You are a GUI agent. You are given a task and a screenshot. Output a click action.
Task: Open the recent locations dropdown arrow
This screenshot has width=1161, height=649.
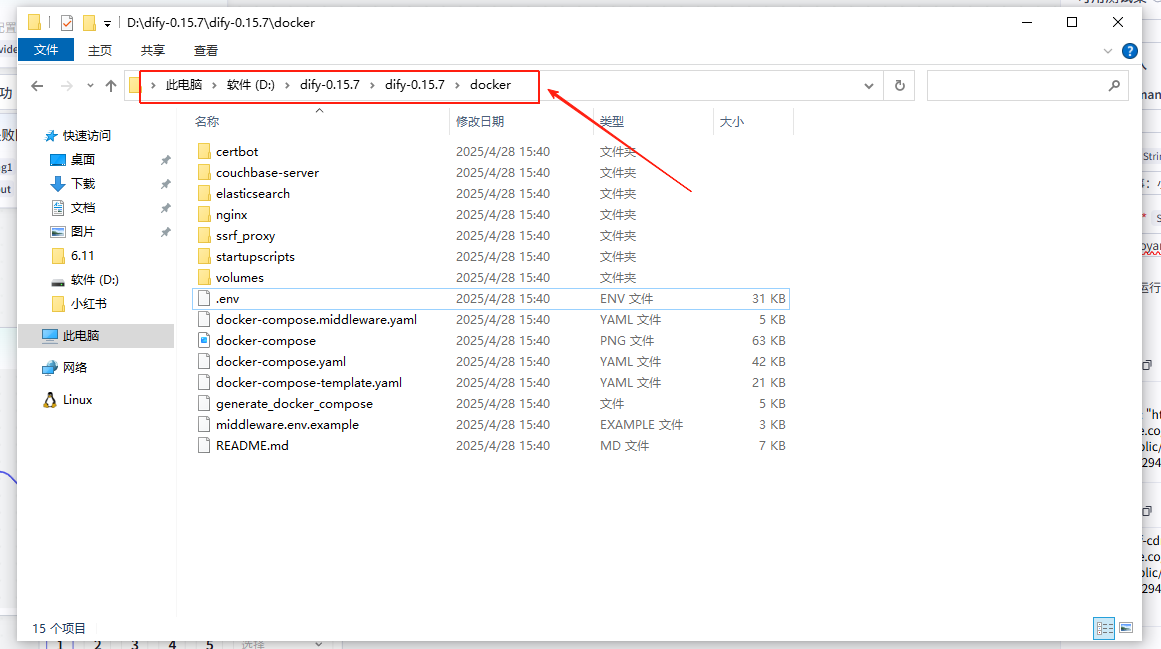click(90, 86)
